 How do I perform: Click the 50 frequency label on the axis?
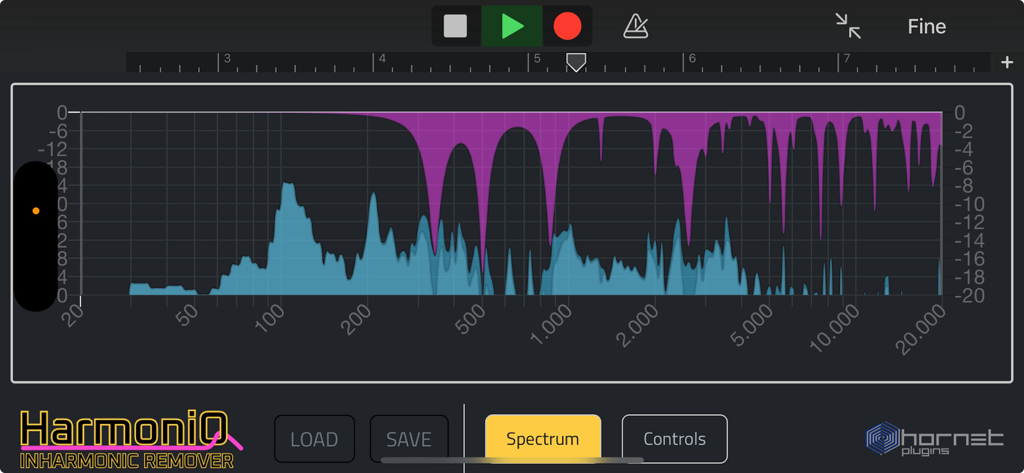click(x=189, y=316)
